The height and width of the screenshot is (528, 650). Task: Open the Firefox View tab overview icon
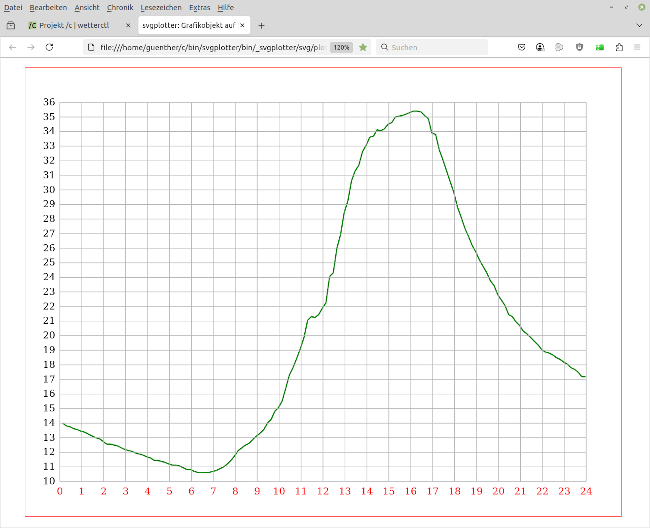(11, 25)
